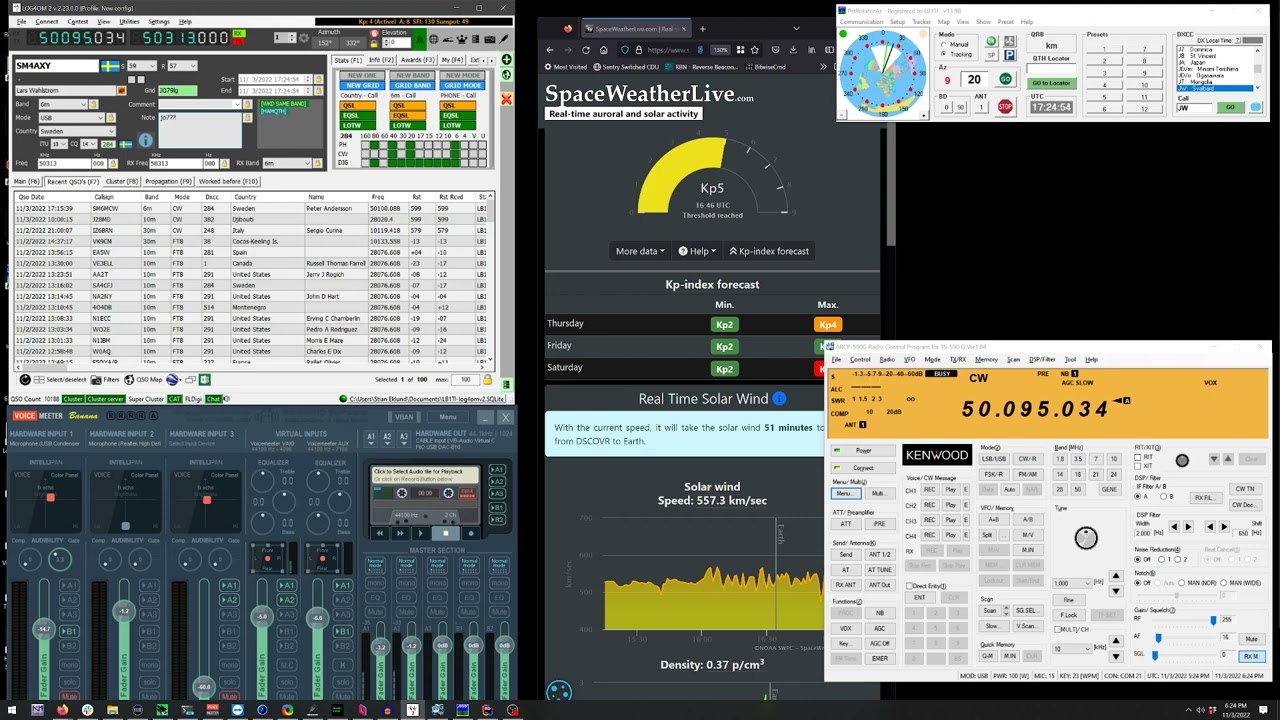Click the azimuth map in PstRotatorAz
The image size is (1280, 720).
pyautogui.click(x=882, y=73)
